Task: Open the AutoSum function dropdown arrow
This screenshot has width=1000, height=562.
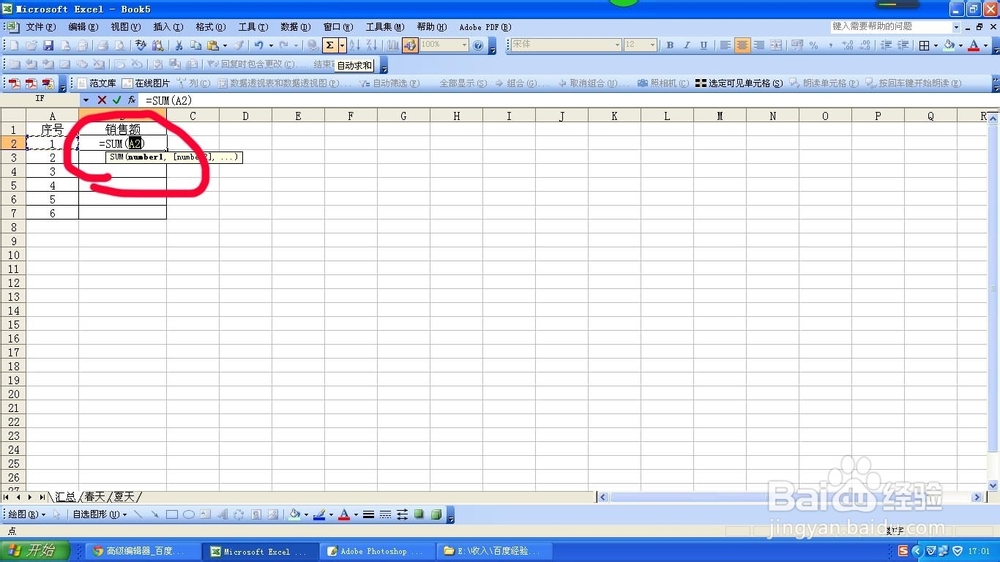Action: coord(342,45)
